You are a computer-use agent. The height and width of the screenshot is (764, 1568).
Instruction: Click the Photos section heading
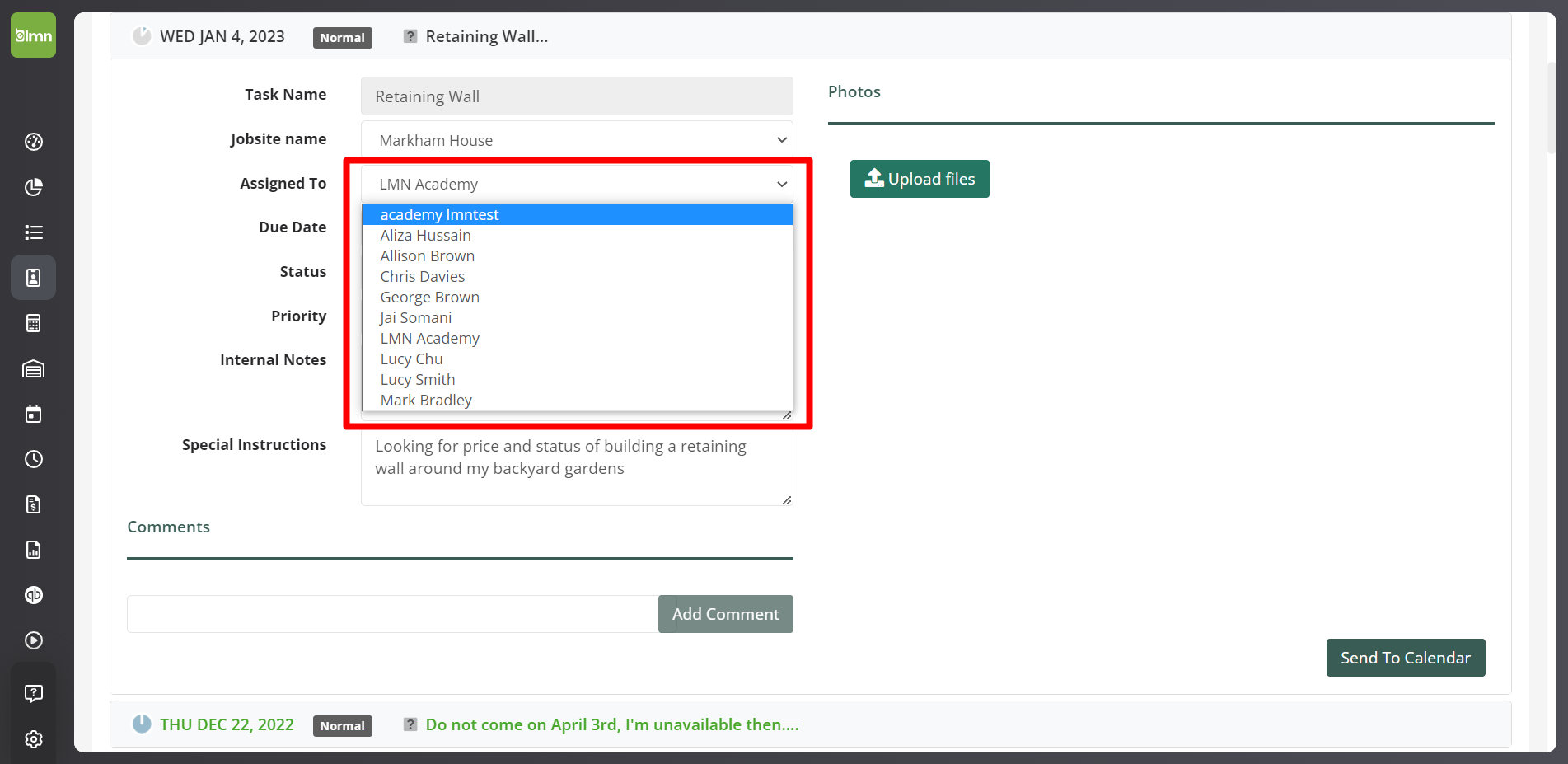pyautogui.click(x=854, y=91)
